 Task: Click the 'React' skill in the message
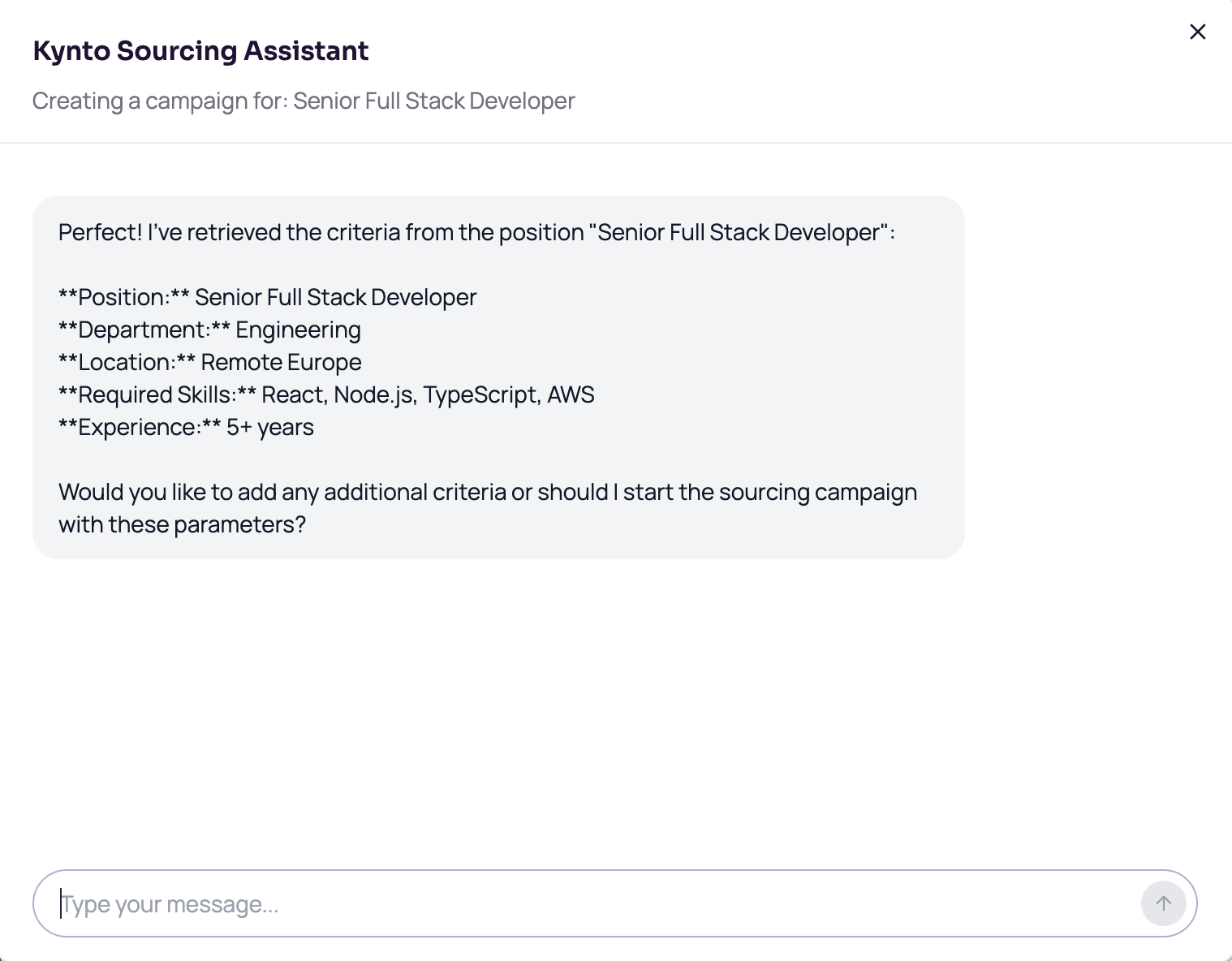coord(292,394)
